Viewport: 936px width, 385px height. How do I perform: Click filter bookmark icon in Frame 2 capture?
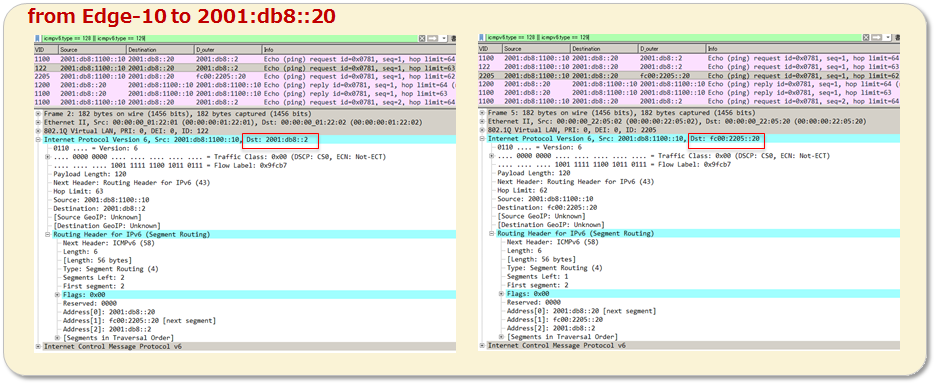pyautogui.click(x=38, y=38)
